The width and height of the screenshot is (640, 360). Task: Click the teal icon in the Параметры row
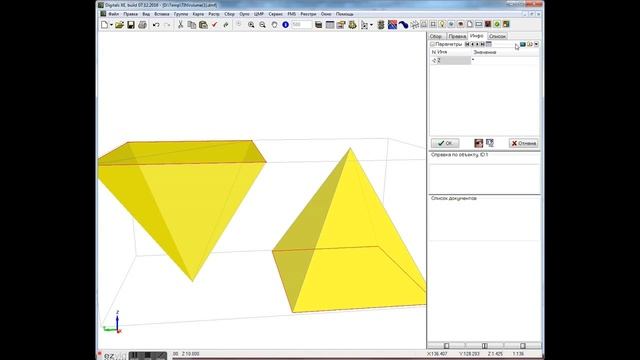522,44
